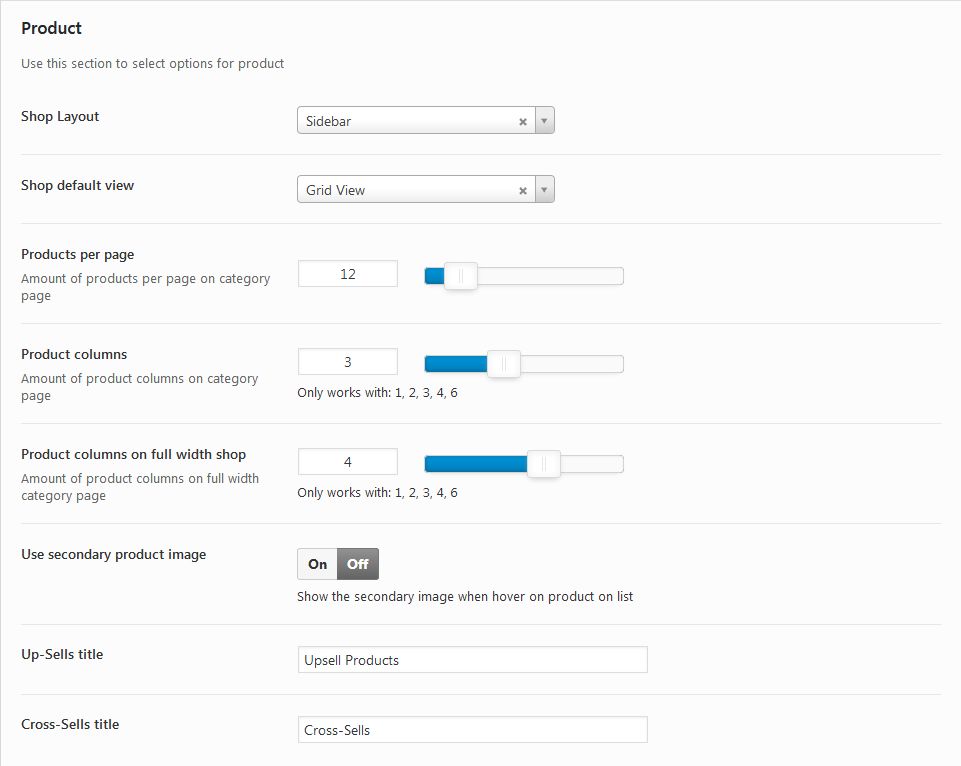Click full width shop columns slider handle
This screenshot has height=766, width=961.
[x=544, y=464]
